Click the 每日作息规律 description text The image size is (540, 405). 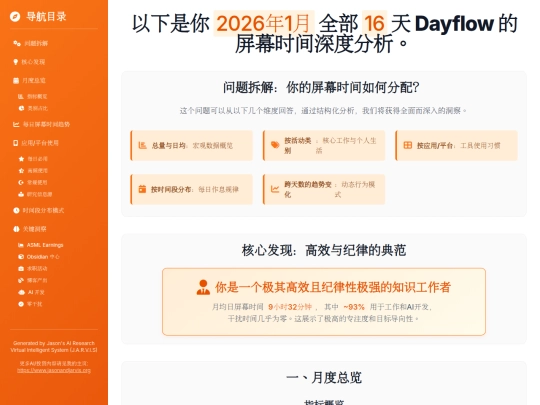(x=218, y=189)
